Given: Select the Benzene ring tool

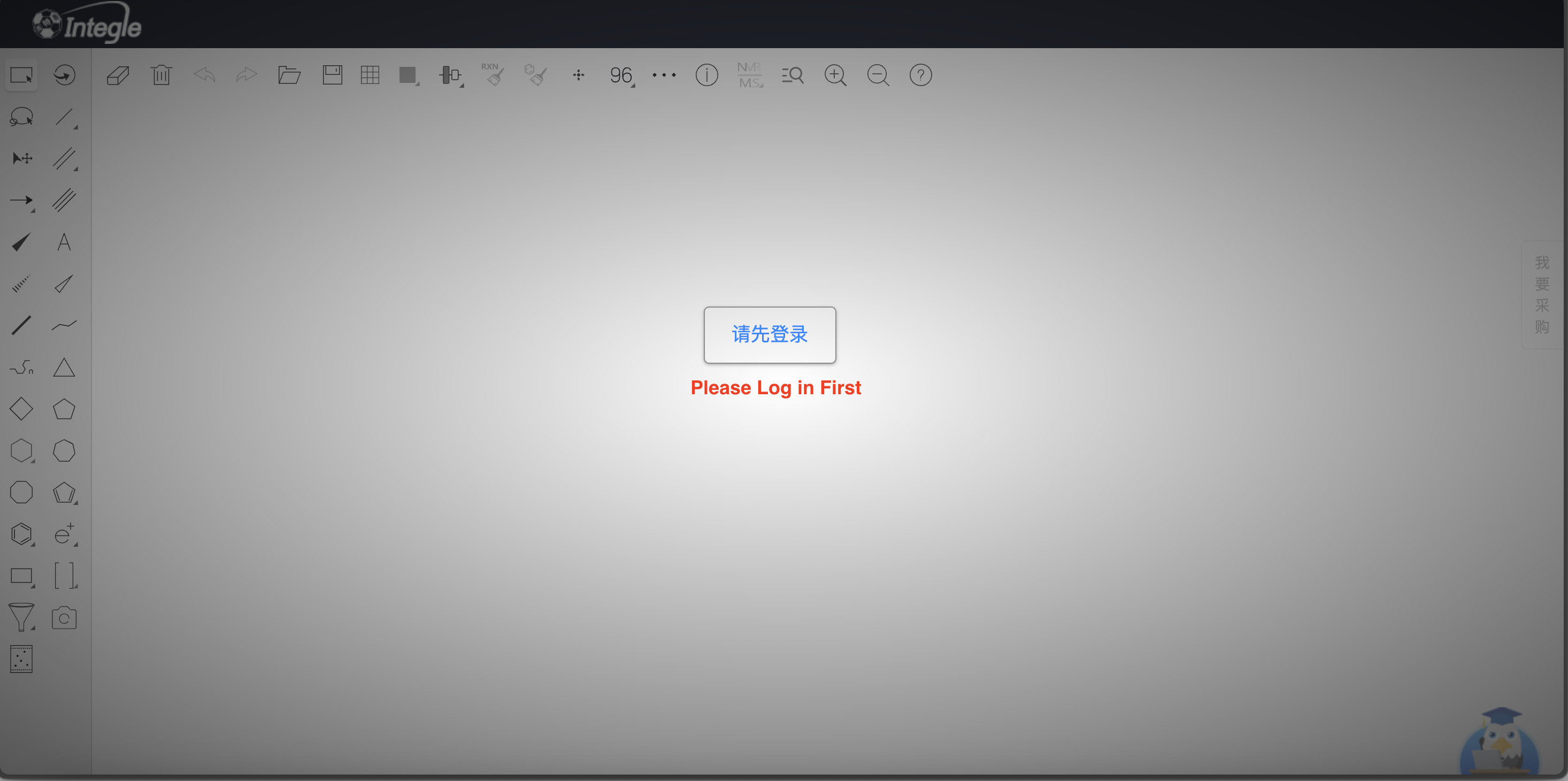Looking at the screenshot, I should [22, 534].
